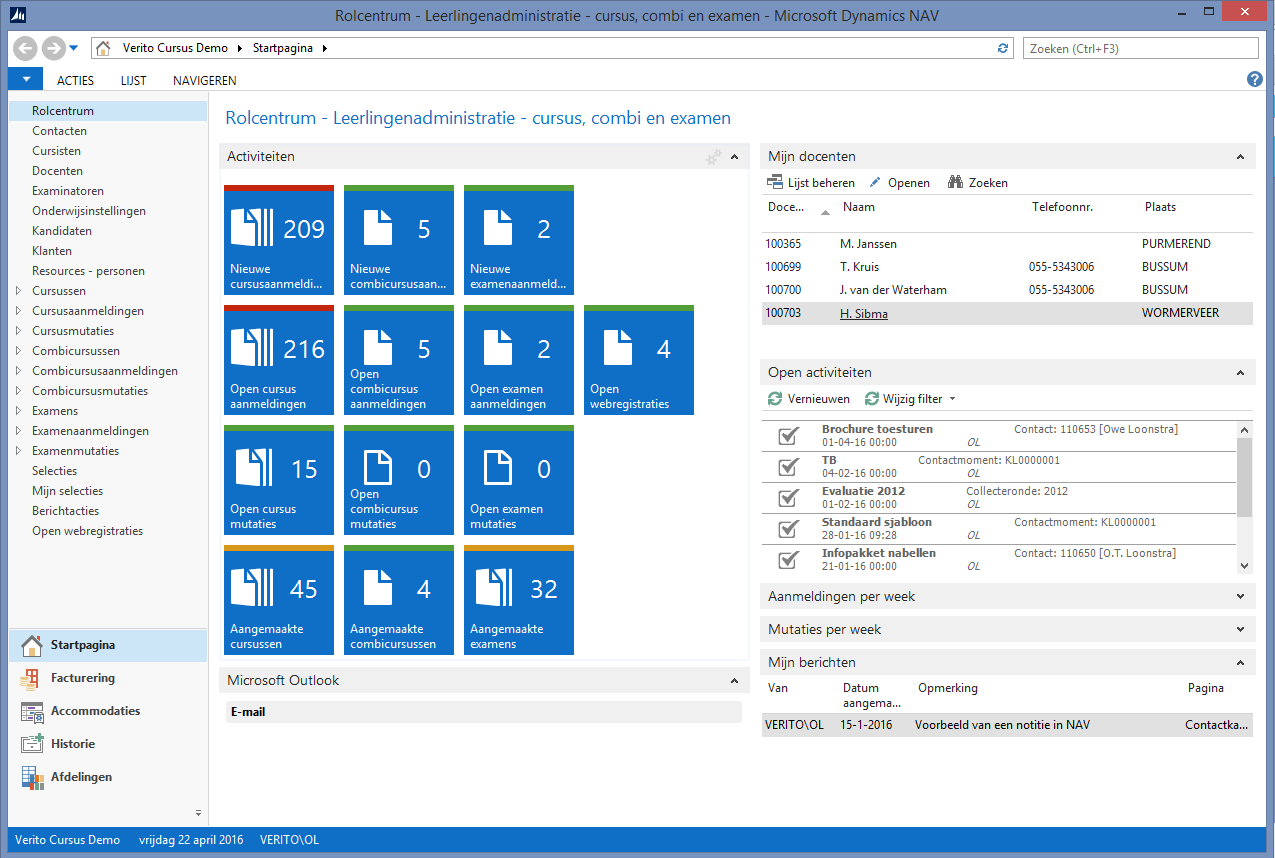Click Lijst beheren in Mijn docenten

click(811, 183)
